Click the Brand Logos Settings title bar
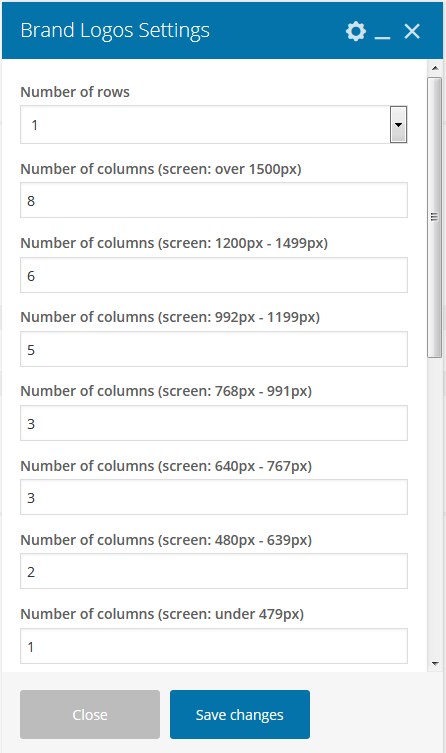Viewport: 446px width, 753px height. click(x=222, y=30)
